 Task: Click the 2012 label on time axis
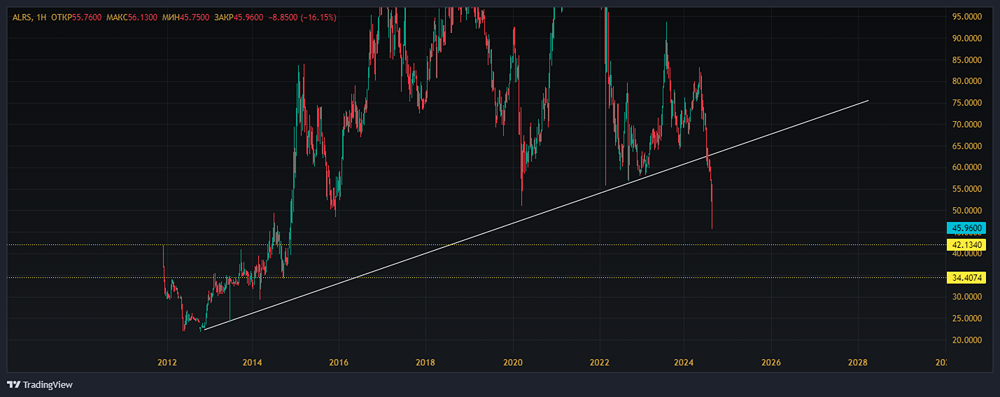167,363
